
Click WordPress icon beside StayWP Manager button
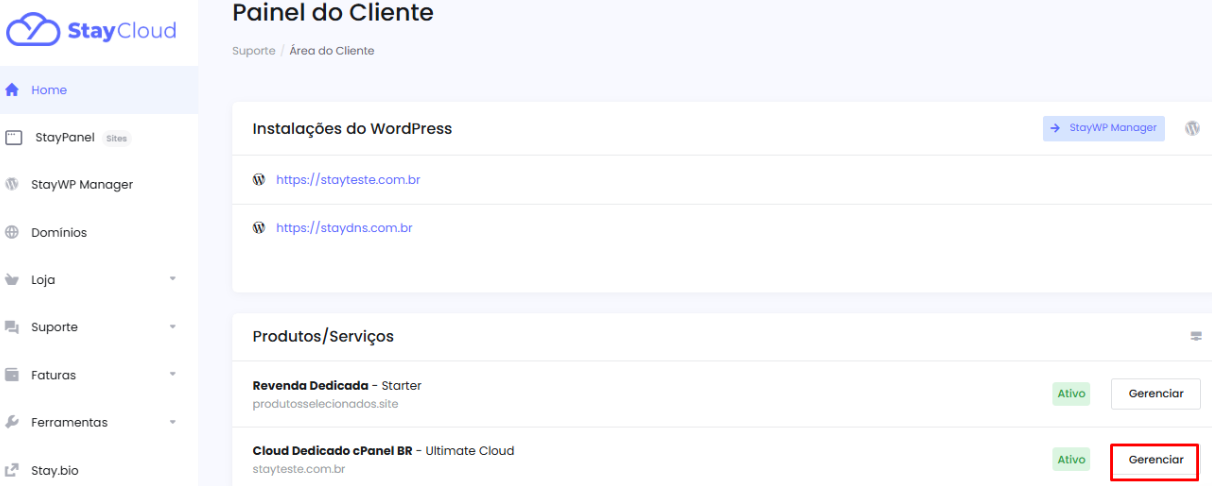[1192, 128]
